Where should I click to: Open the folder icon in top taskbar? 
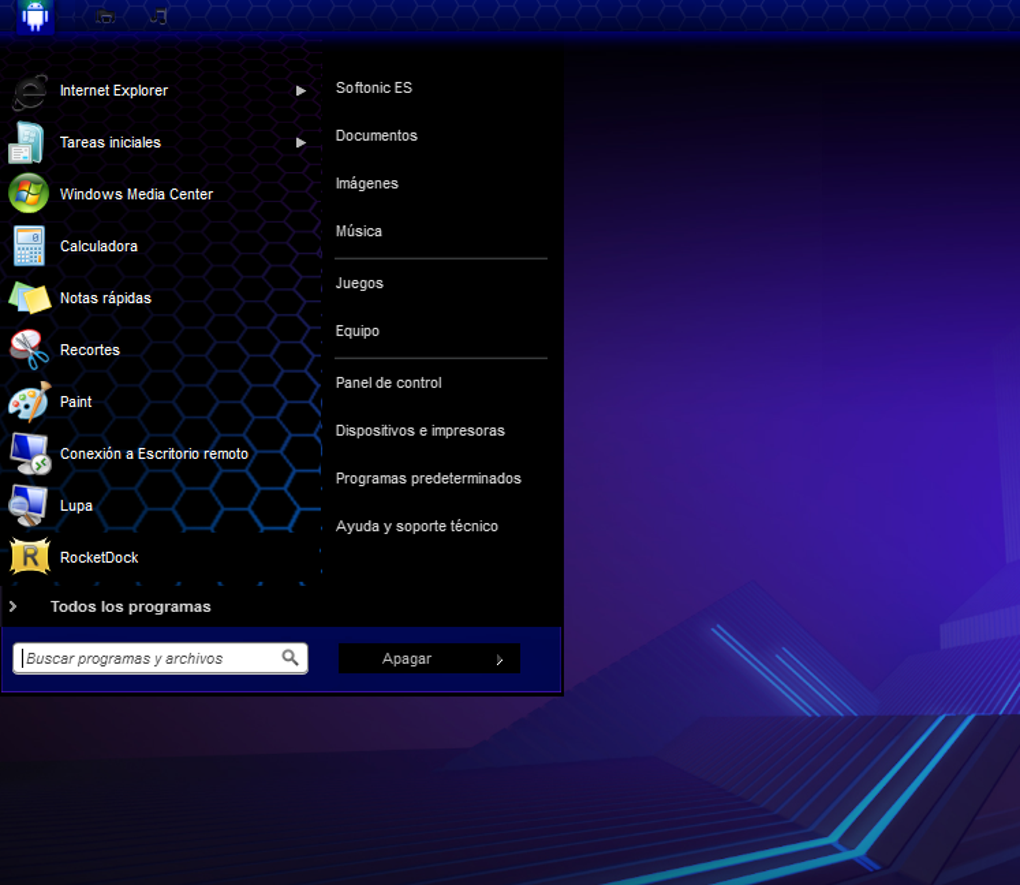105,16
